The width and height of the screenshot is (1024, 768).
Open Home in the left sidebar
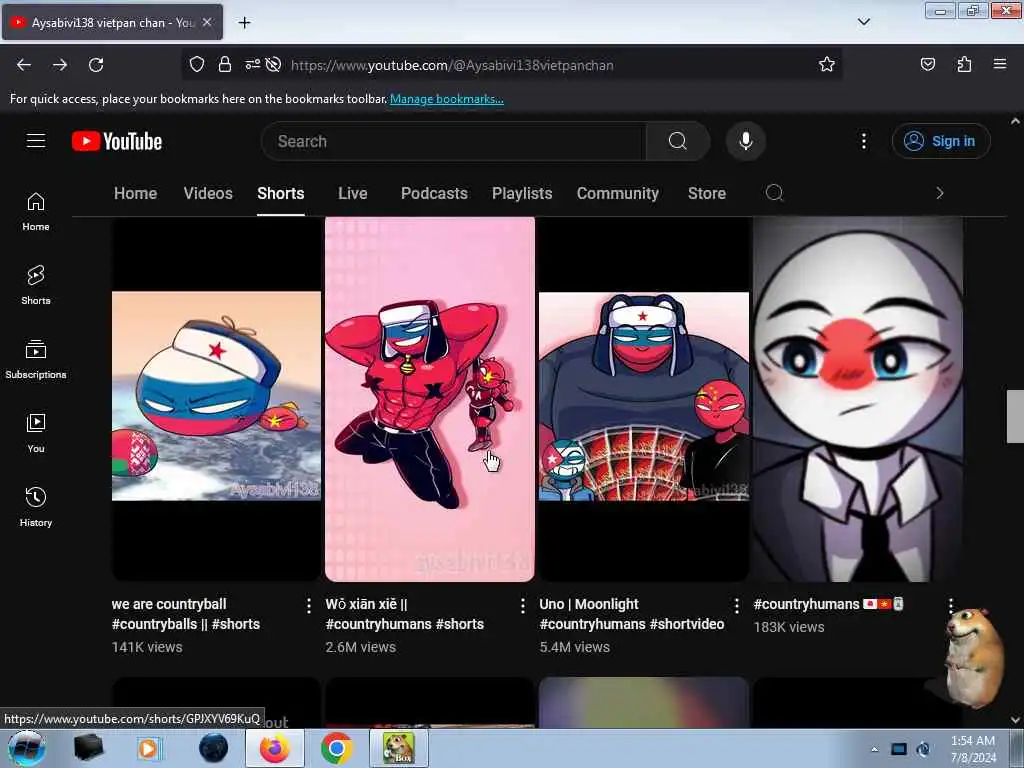36,212
